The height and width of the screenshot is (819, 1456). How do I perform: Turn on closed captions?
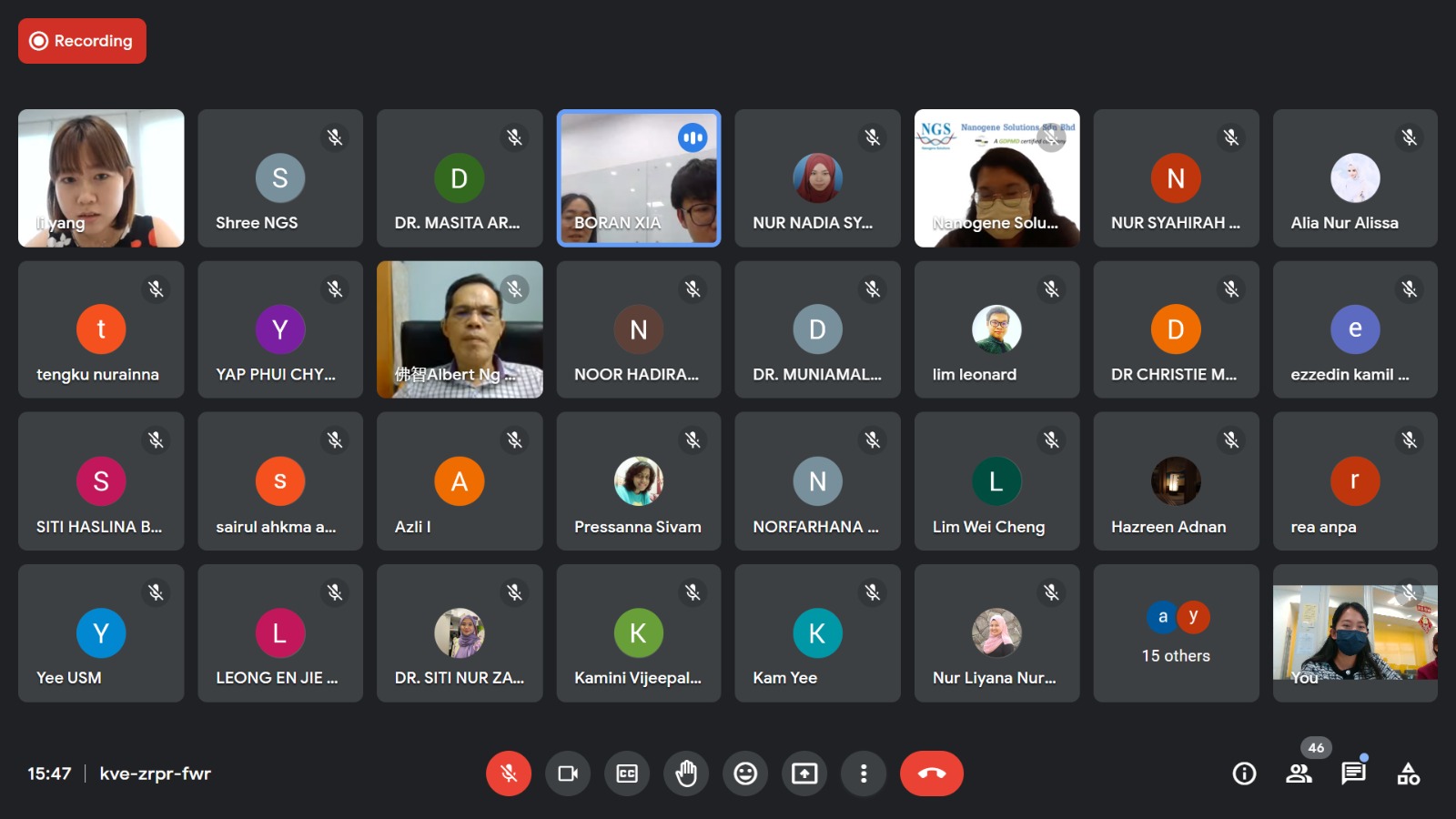coord(627,773)
